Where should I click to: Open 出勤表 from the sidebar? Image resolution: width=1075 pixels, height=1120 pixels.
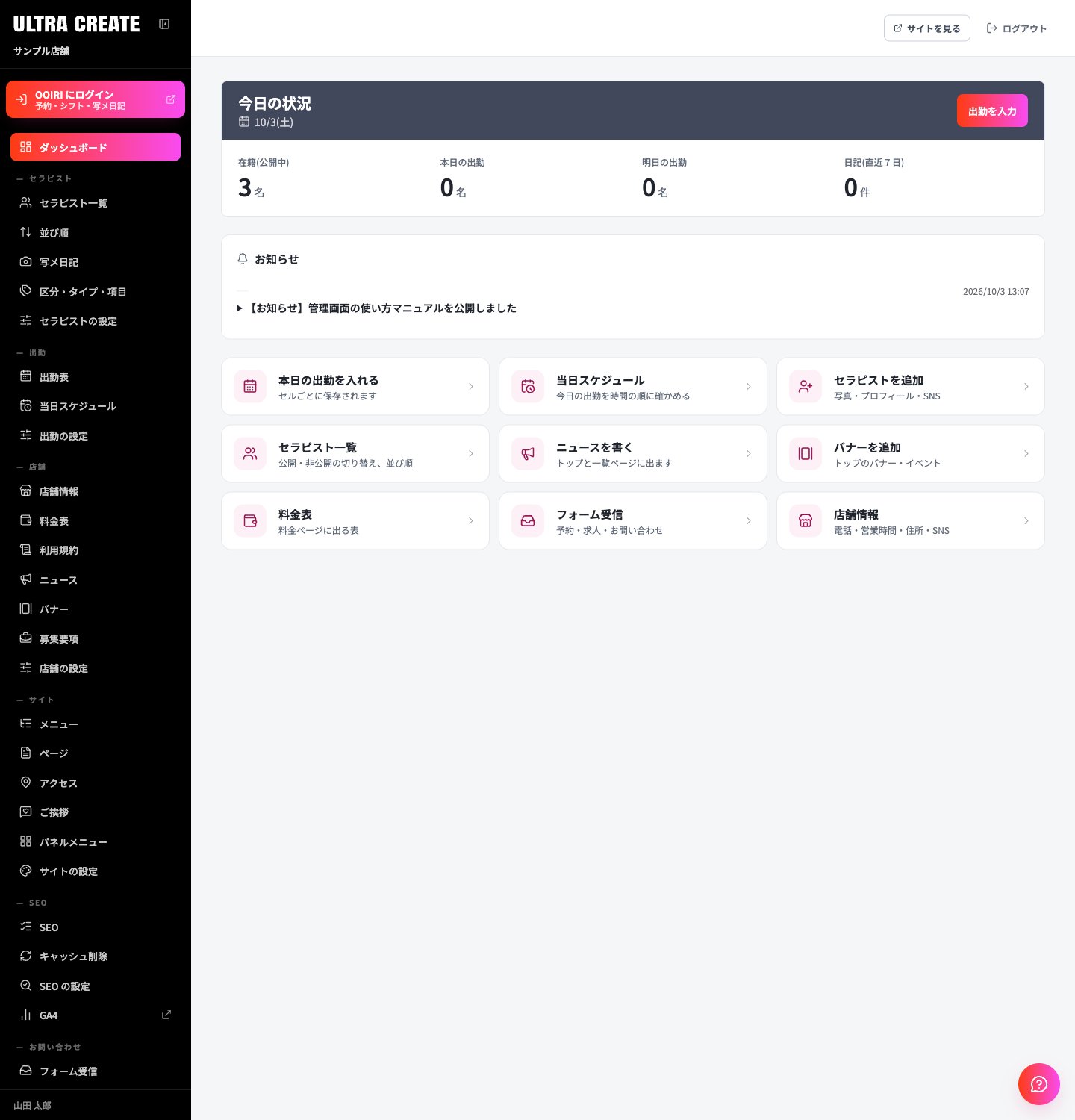(96, 377)
